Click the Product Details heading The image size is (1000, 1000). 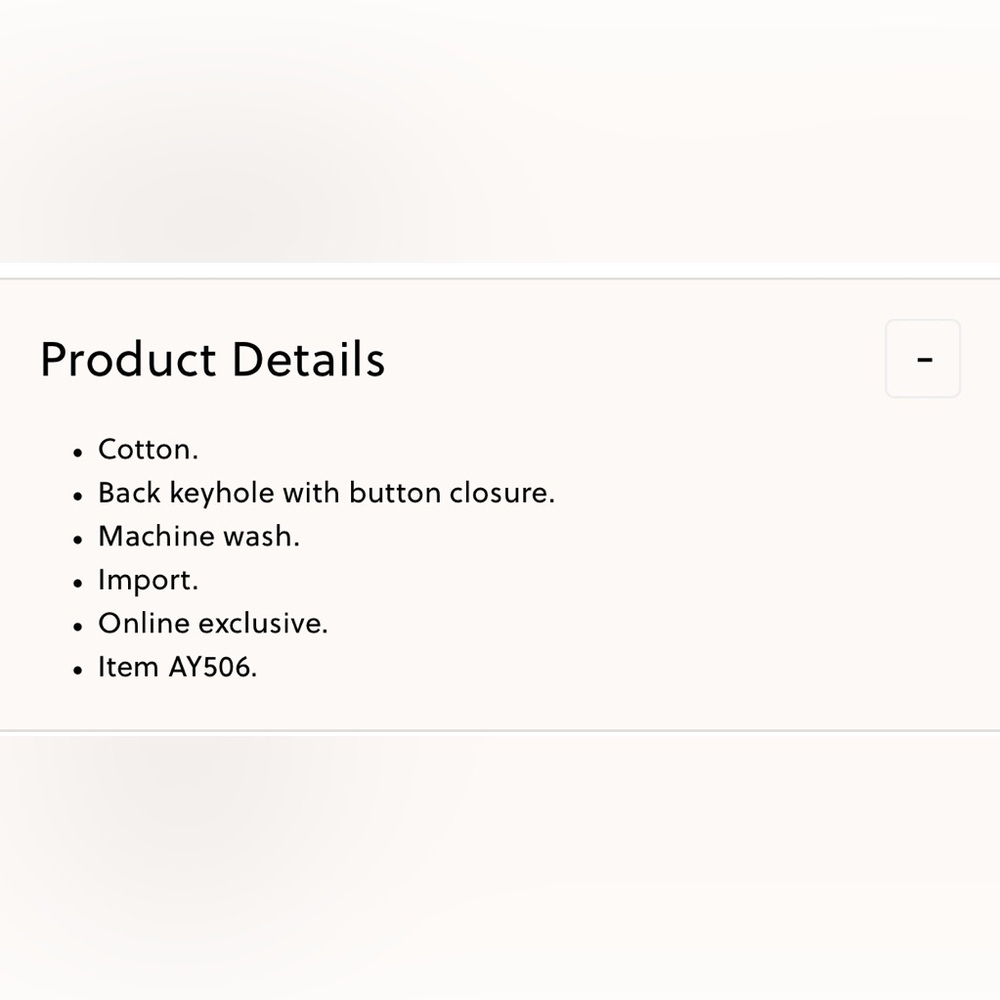pos(212,360)
